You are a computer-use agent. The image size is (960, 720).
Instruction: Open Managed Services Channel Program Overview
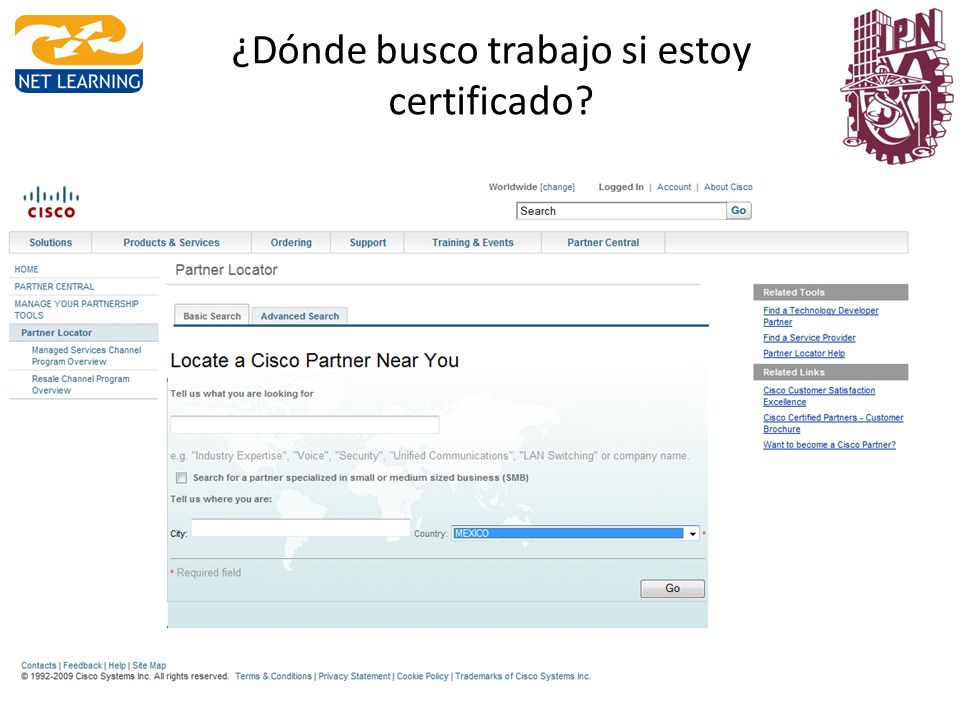pyautogui.click(x=86, y=356)
